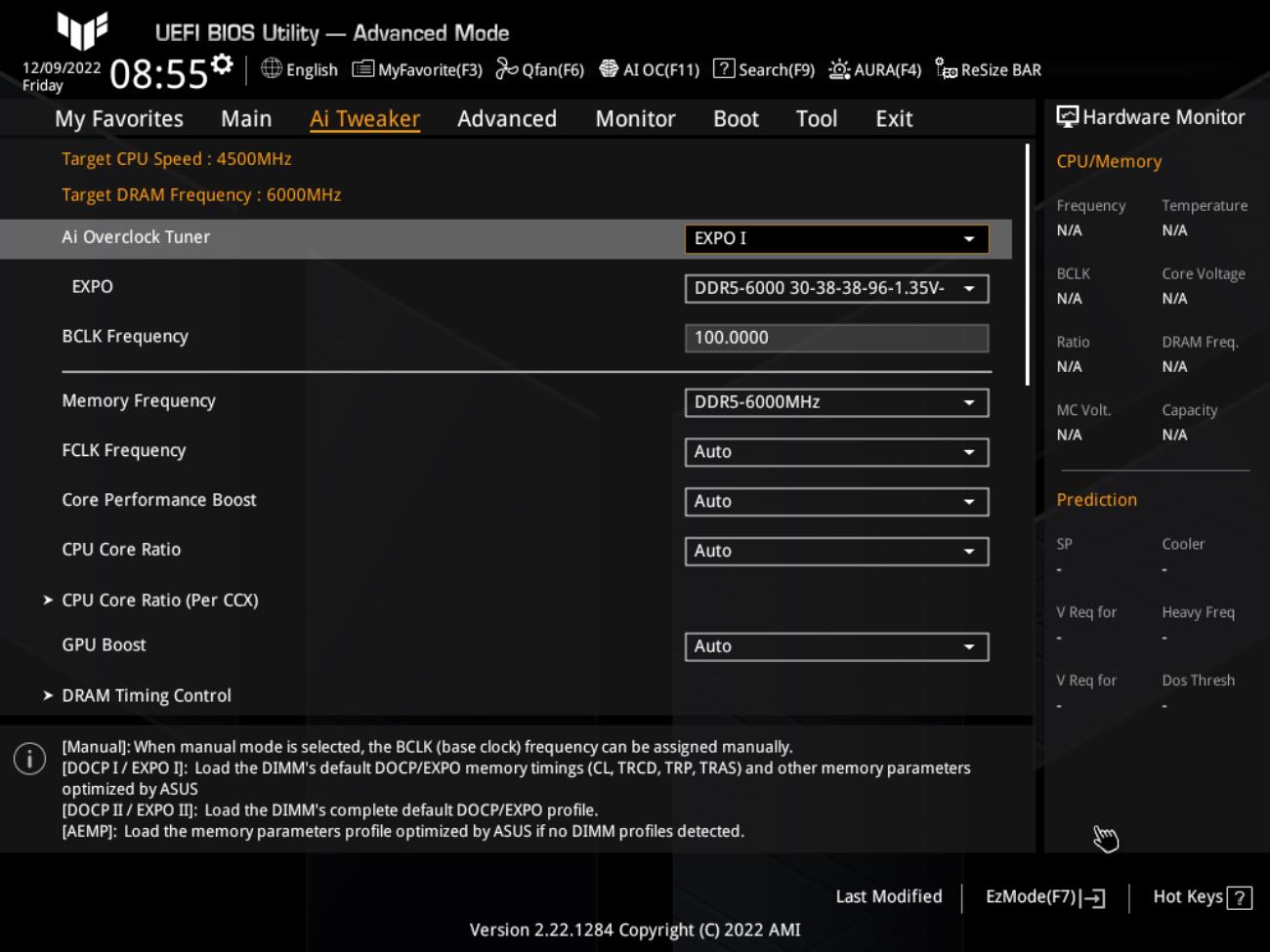Open AURA(F4) lighting icon

pyautogui.click(x=839, y=68)
